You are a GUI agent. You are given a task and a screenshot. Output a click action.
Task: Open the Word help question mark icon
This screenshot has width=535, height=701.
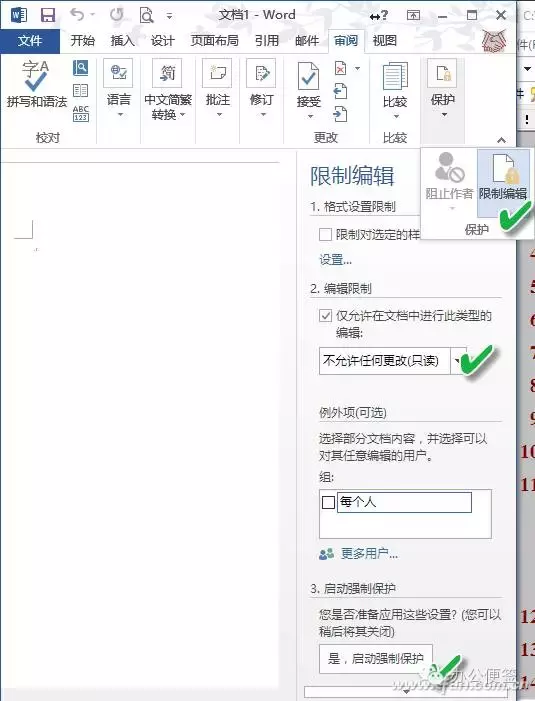click(379, 16)
